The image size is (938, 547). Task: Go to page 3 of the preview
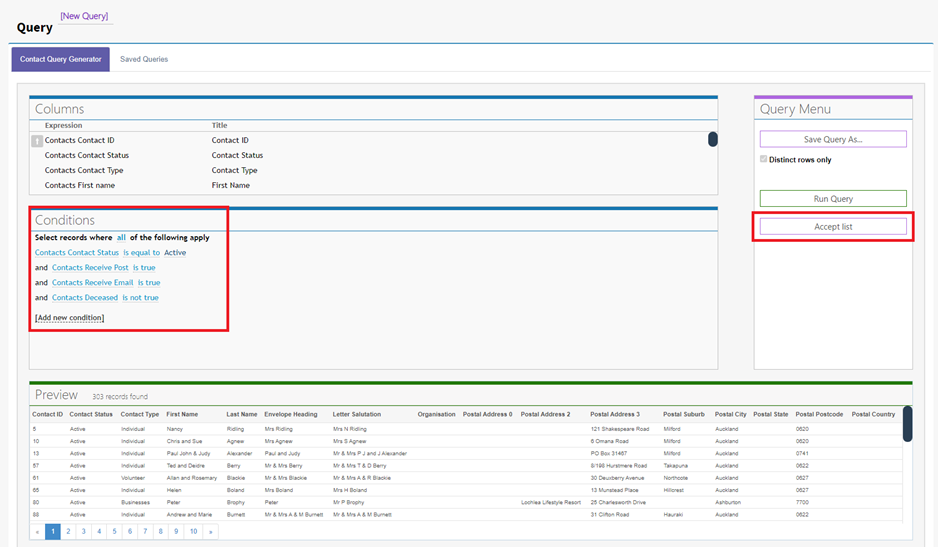point(84,531)
